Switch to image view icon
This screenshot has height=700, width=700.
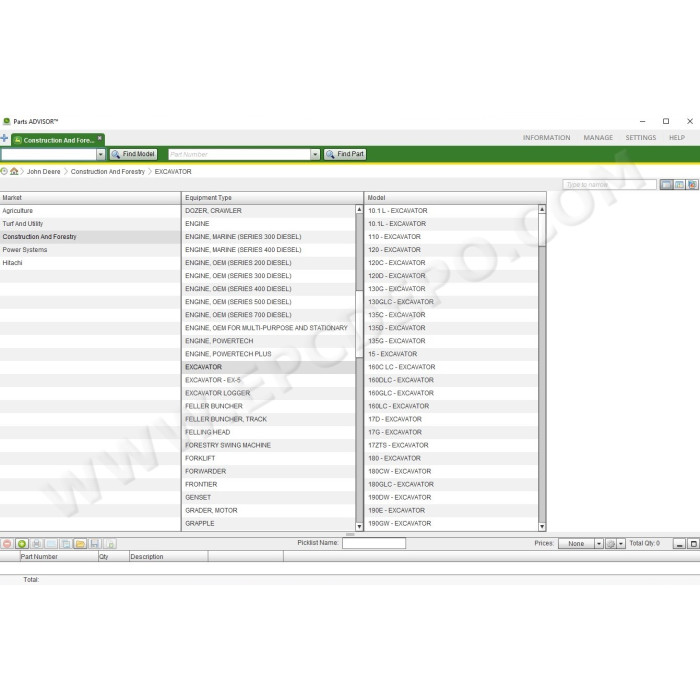[692, 184]
